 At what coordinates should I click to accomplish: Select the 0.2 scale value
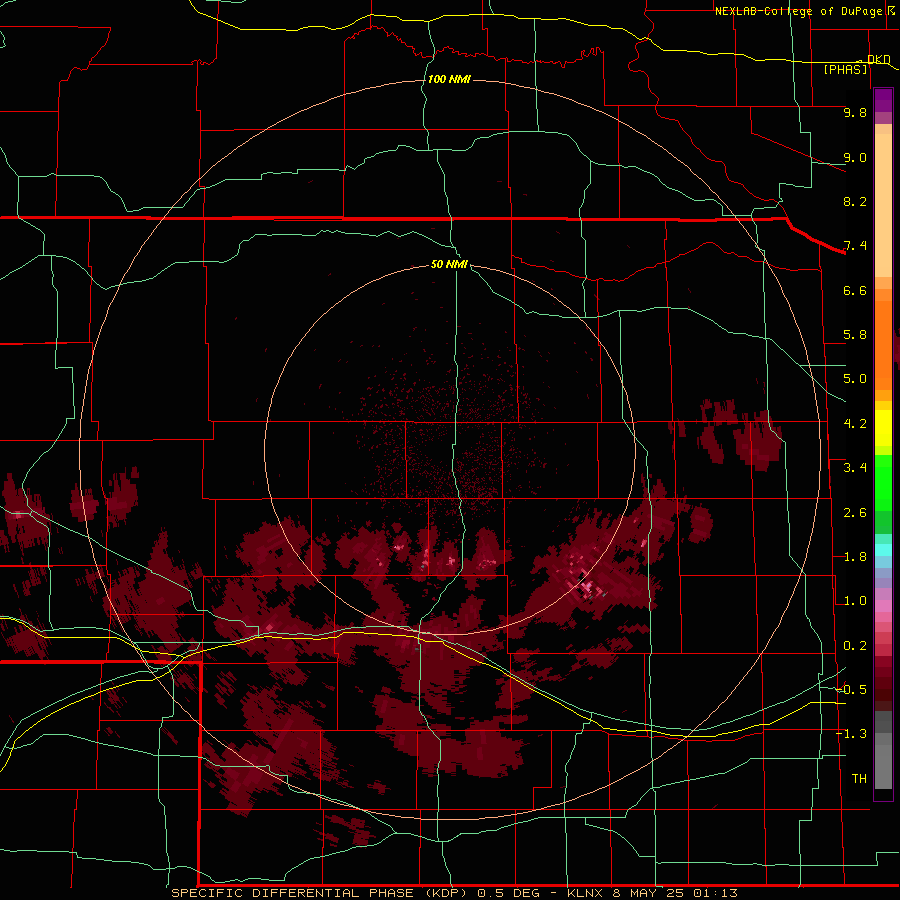[x=855, y=646]
